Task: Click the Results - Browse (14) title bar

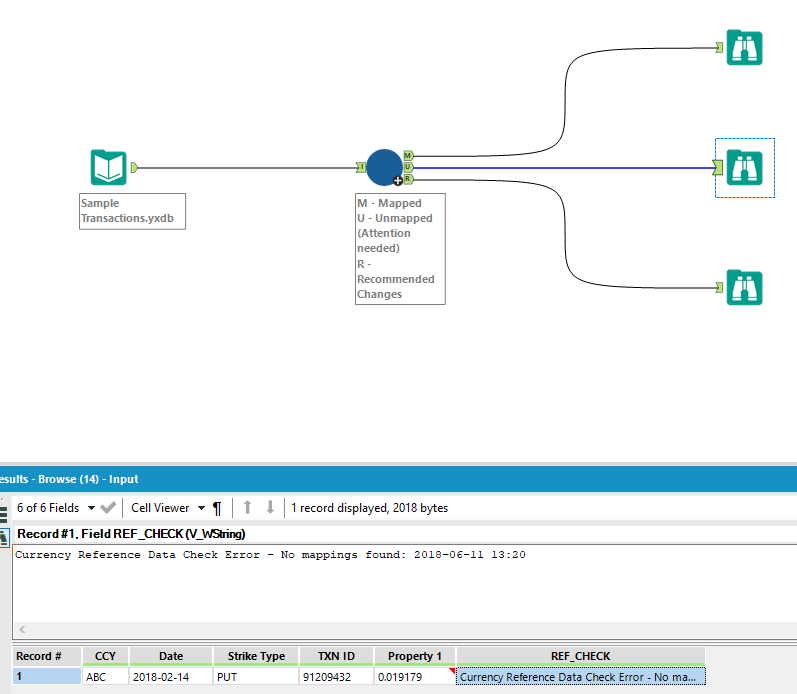Action: [x=398, y=479]
